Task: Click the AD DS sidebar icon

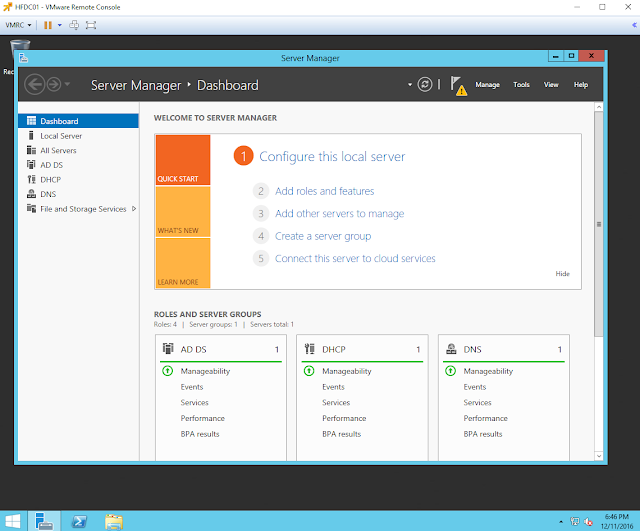Action: coord(31,164)
